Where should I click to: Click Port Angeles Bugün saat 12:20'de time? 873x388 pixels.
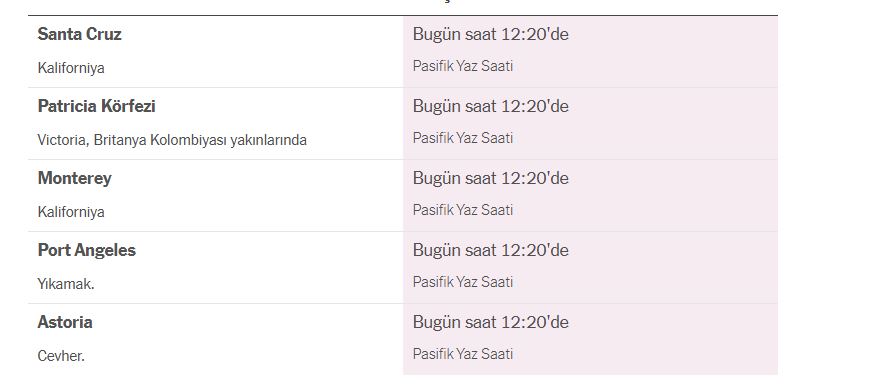pos(491,250)
